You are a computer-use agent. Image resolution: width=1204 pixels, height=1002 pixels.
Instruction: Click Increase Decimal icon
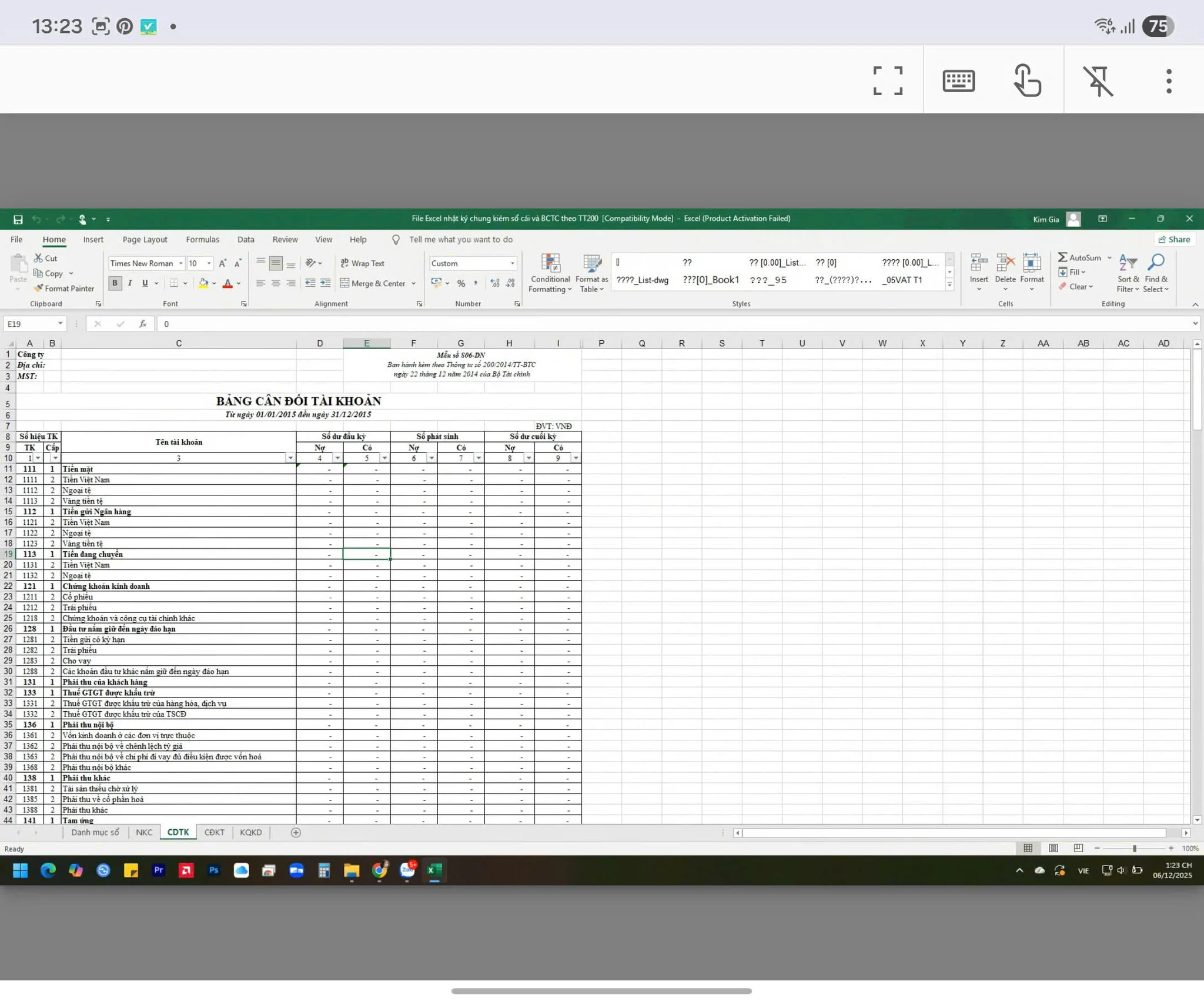coord(495,283)
